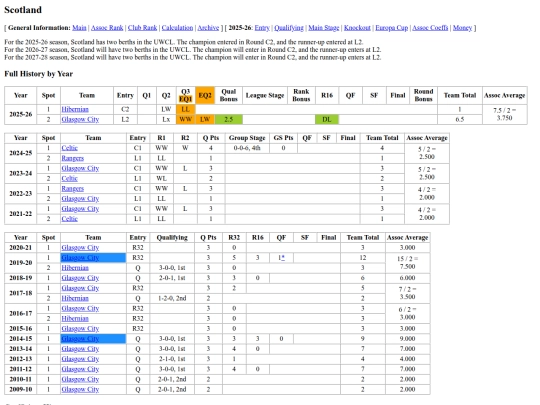Click the orange EQ2 column header
The image size is (540, 405).
point(205,95)
